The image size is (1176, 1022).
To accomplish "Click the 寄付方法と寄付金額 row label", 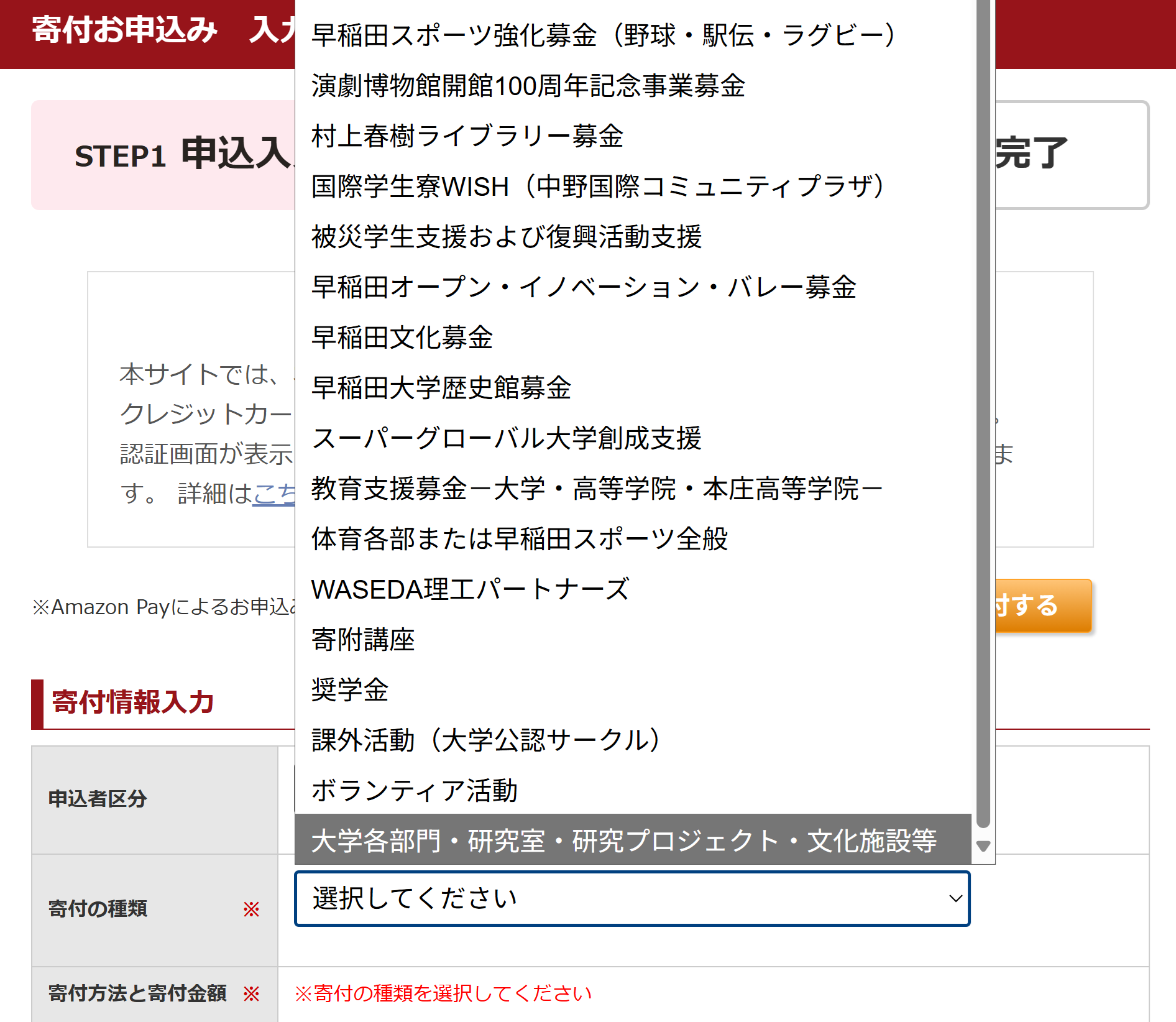I will 137,993.
